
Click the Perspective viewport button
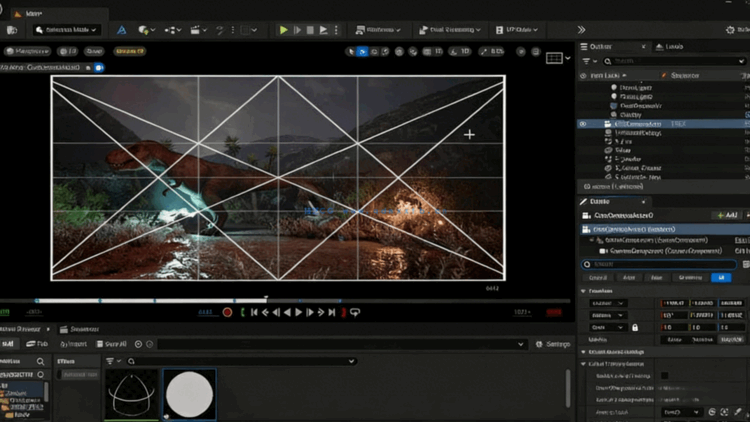[27, 51]
